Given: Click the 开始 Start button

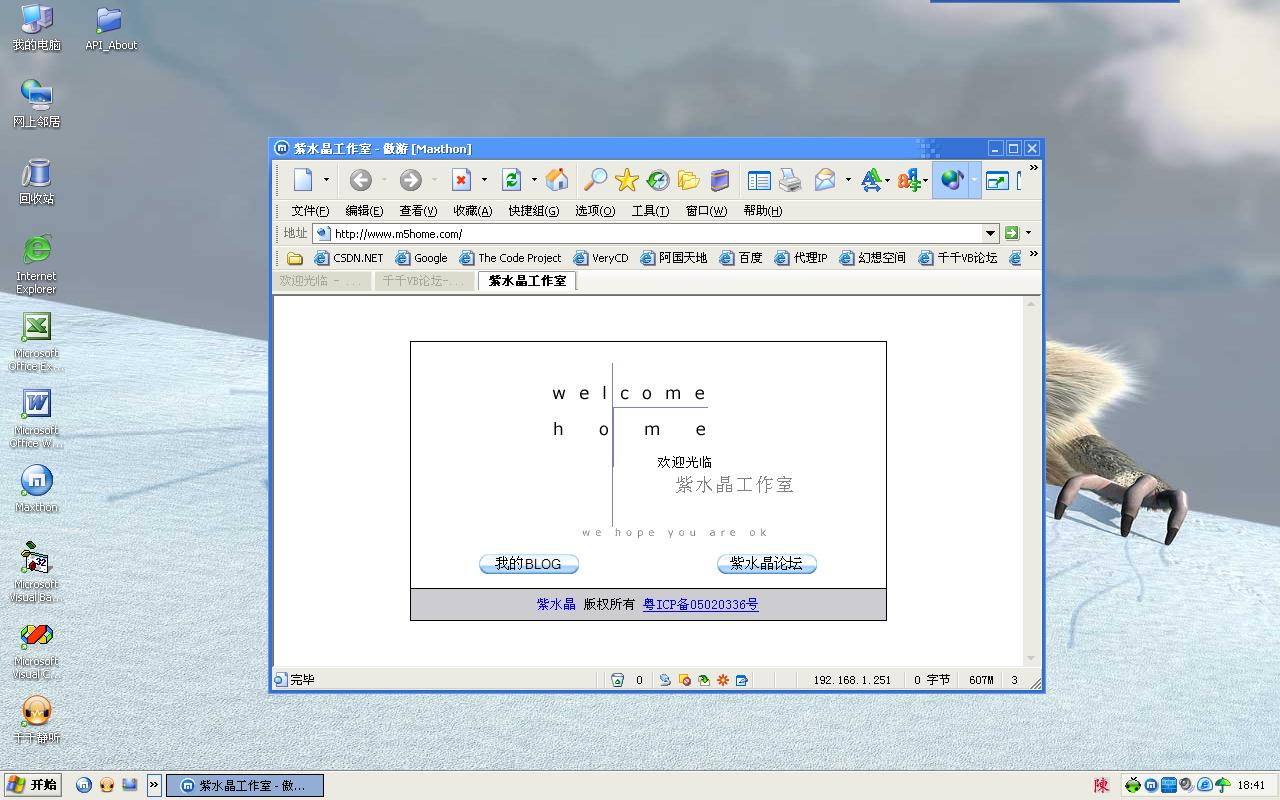Looking at the screenshot, I should (32, 785).
